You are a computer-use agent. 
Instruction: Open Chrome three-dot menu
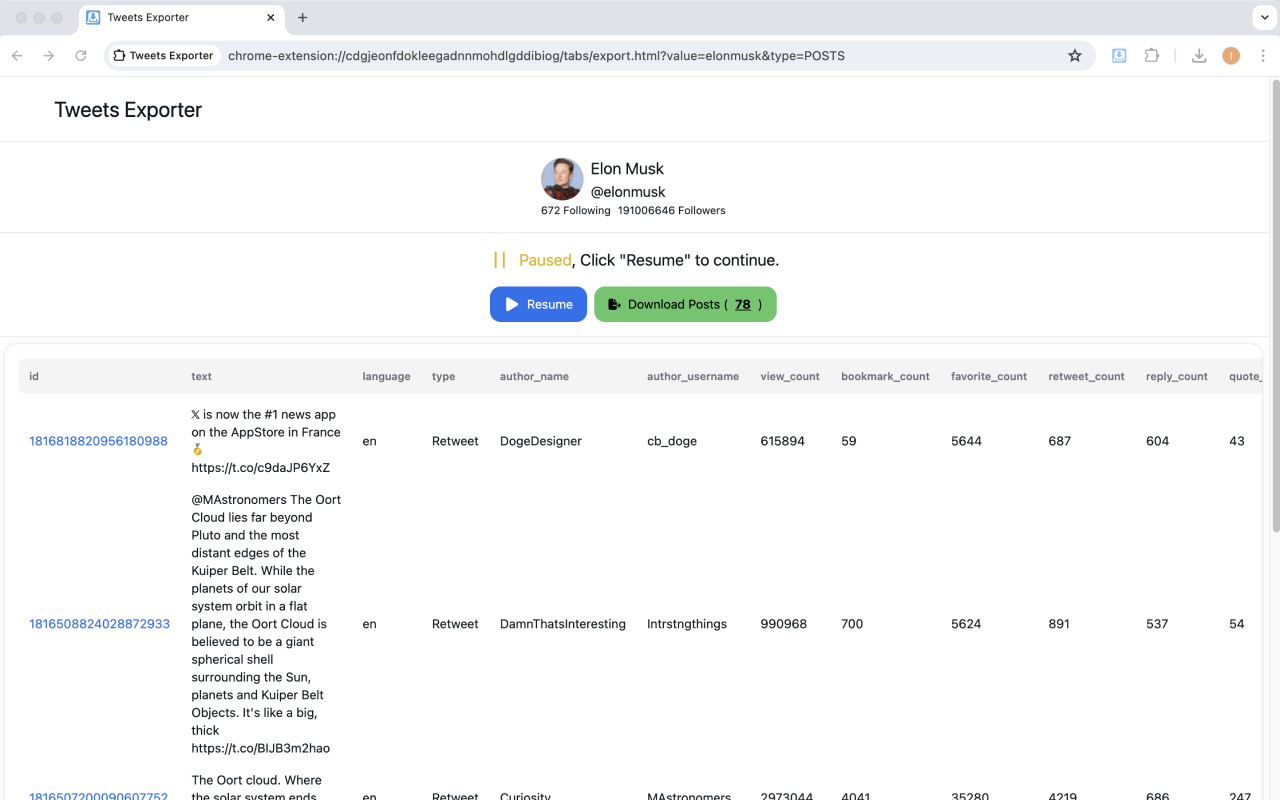coord(1263,56)
